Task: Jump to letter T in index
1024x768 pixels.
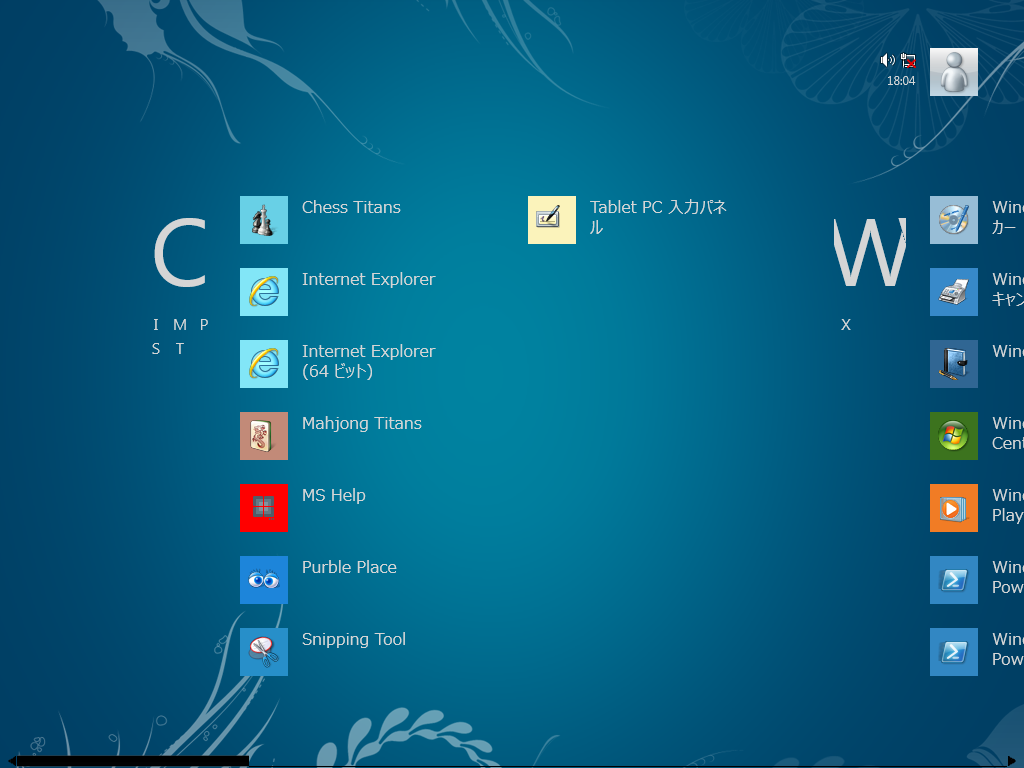Action: pos(180,349)
